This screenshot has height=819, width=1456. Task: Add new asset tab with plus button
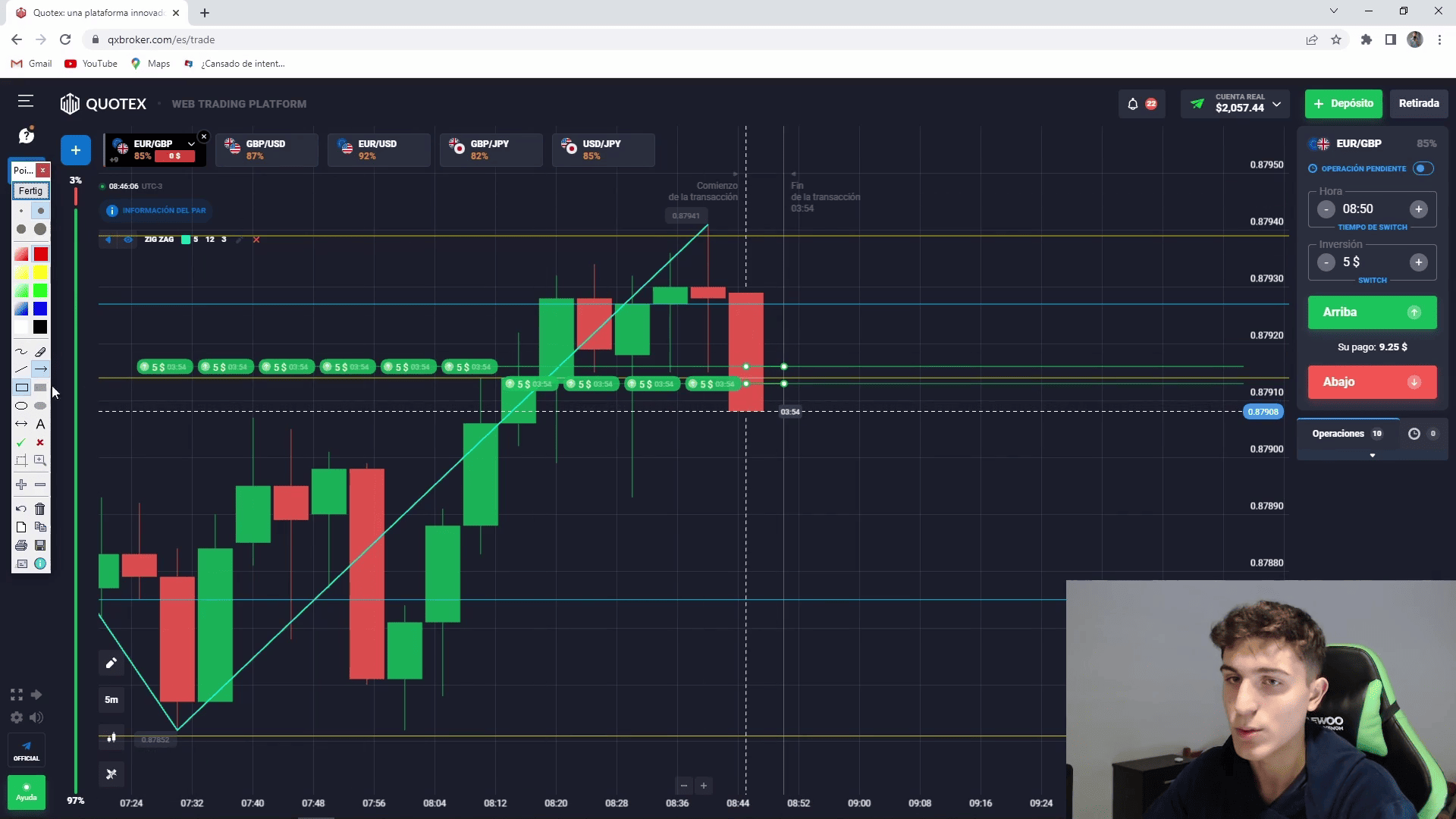point(76,150)
